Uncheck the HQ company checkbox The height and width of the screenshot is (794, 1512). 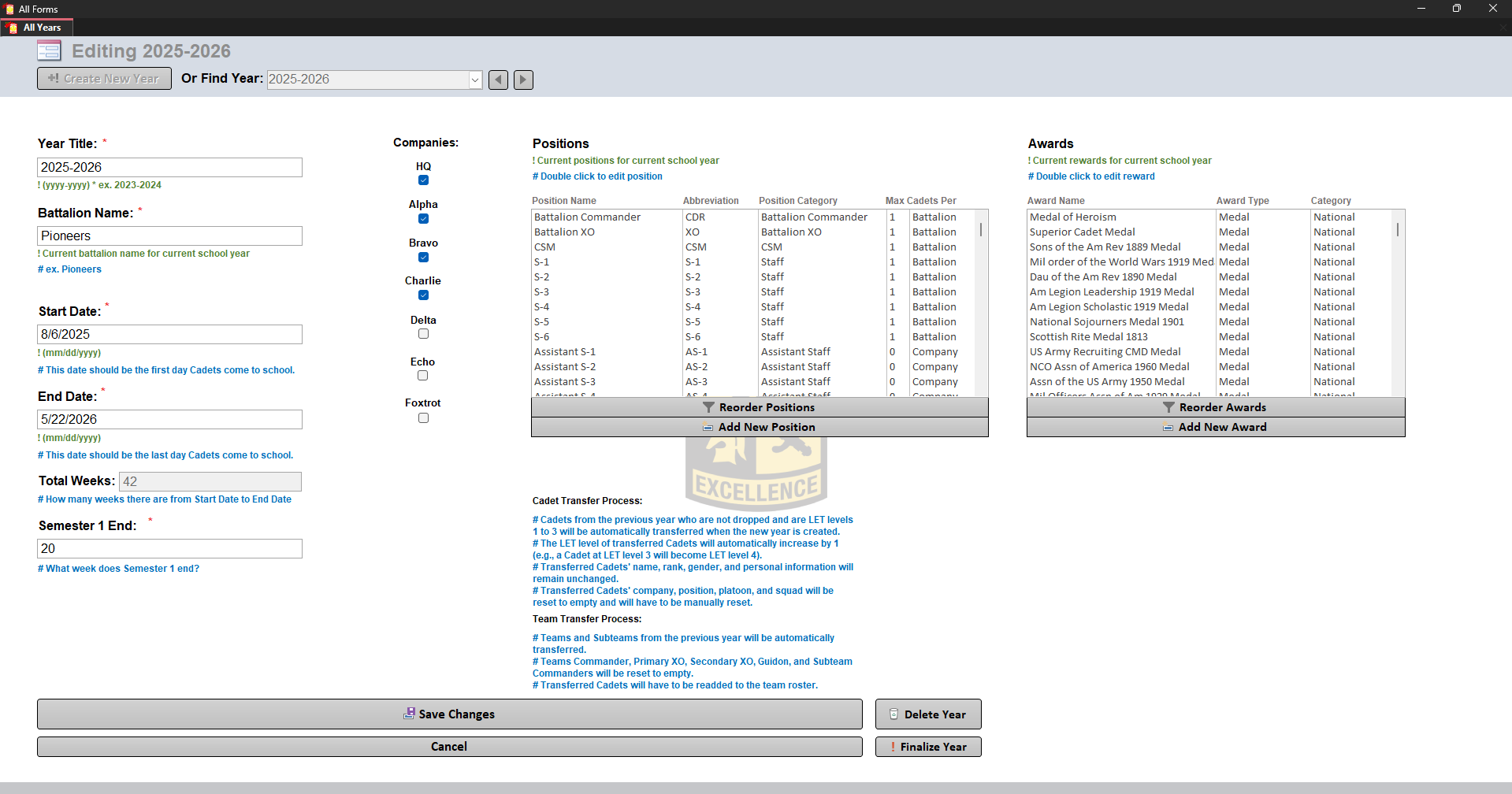click(x=423, y=180)
